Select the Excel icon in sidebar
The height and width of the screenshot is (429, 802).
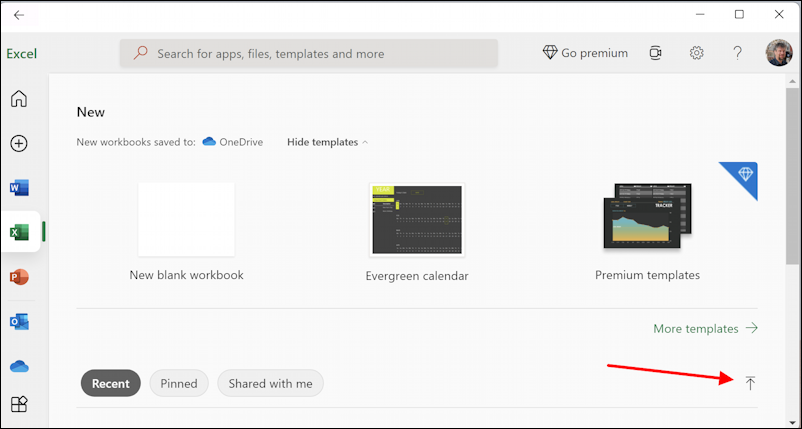(x=19, y=232)
